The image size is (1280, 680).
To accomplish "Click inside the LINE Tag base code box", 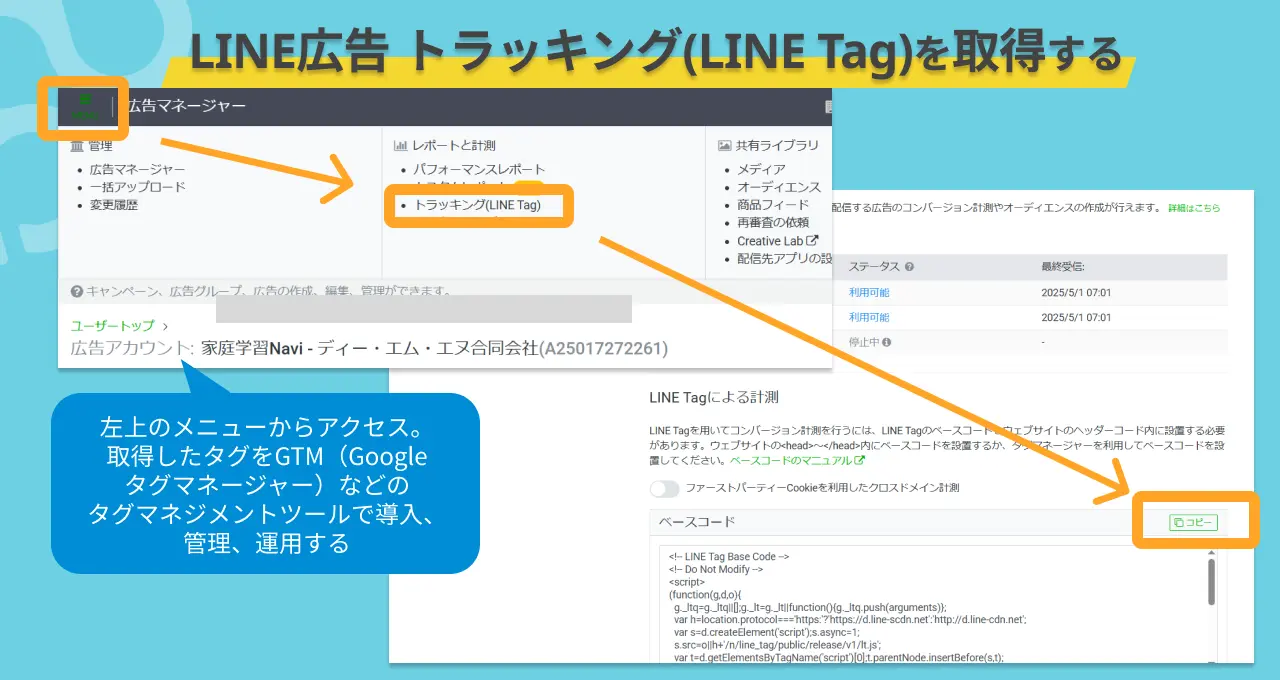I will point(931,606).
